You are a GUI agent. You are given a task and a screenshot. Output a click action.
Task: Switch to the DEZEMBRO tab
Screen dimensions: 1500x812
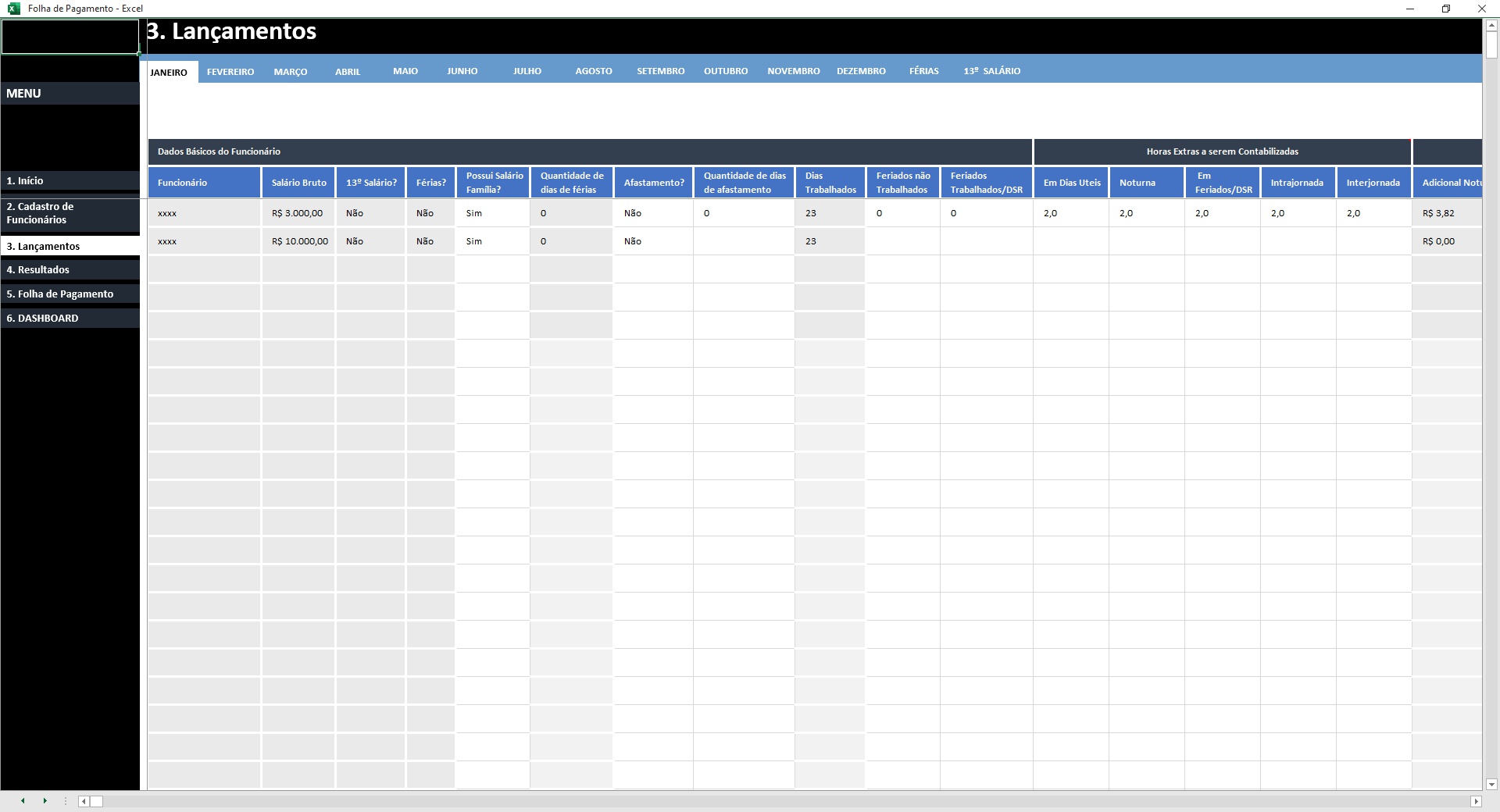pyautogui.click(x=861, y=71)
